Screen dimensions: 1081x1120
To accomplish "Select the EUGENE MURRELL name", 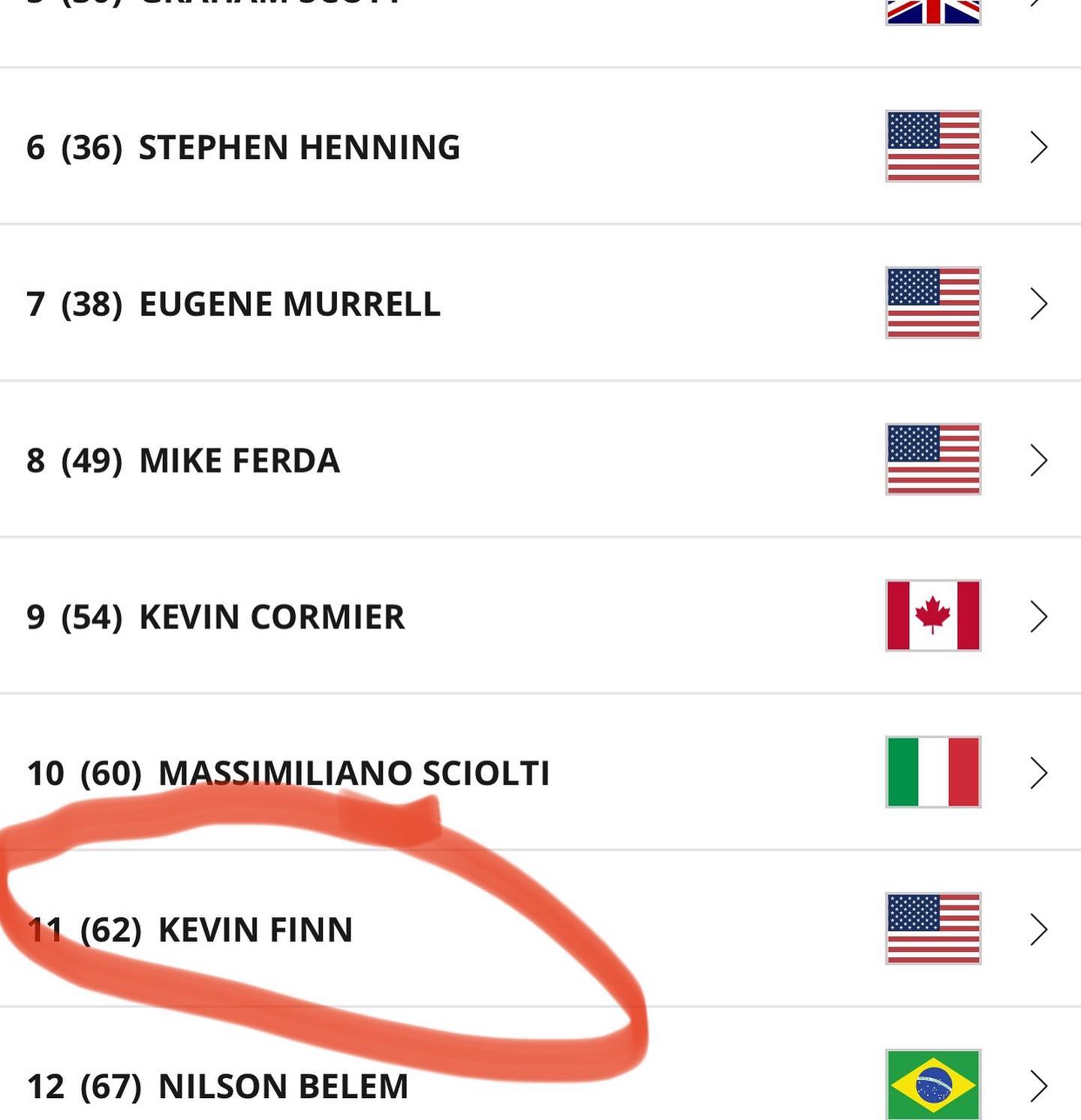I will pos(290,304).
